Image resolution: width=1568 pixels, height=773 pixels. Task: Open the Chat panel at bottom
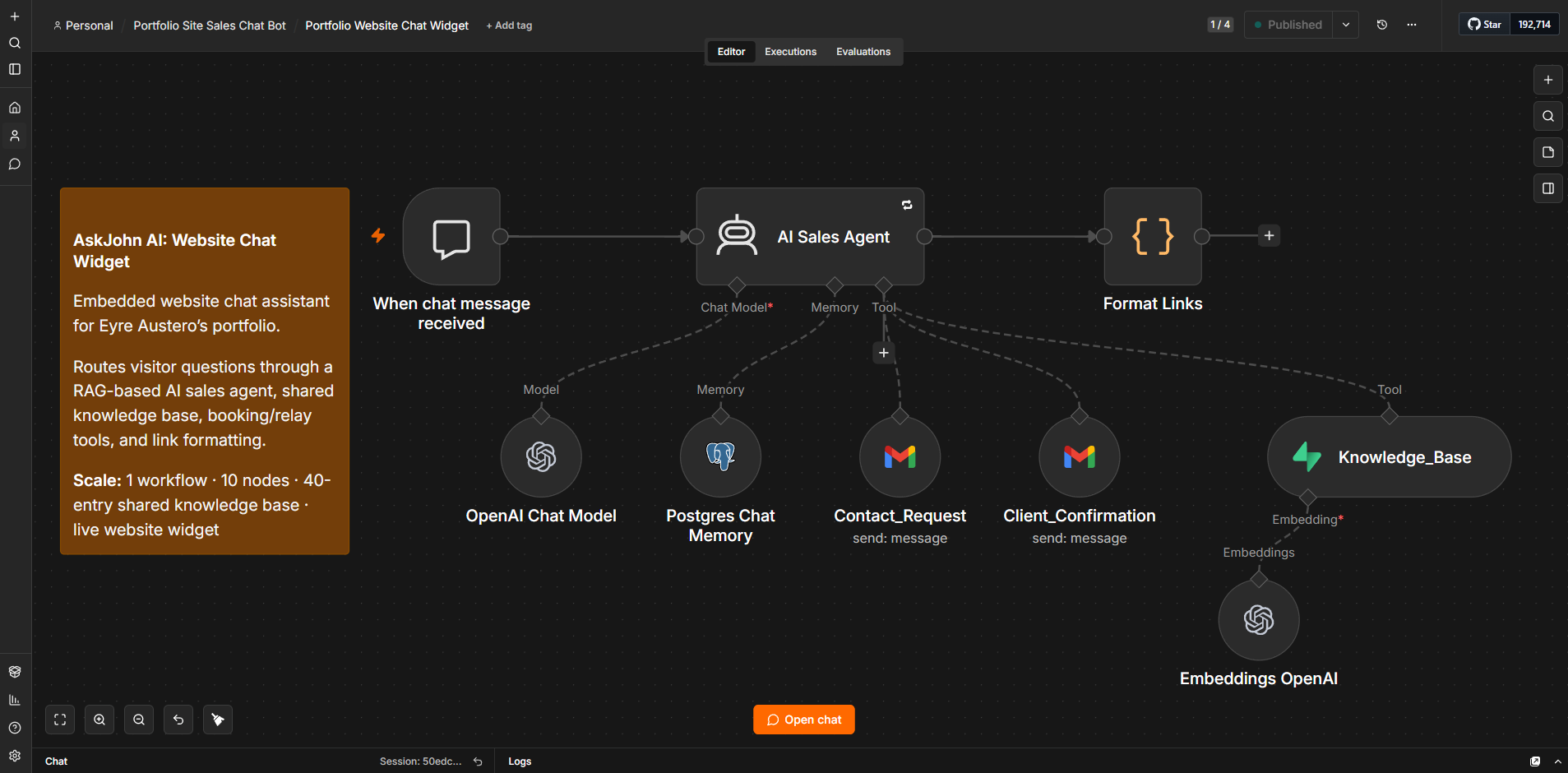coord(56,761)
